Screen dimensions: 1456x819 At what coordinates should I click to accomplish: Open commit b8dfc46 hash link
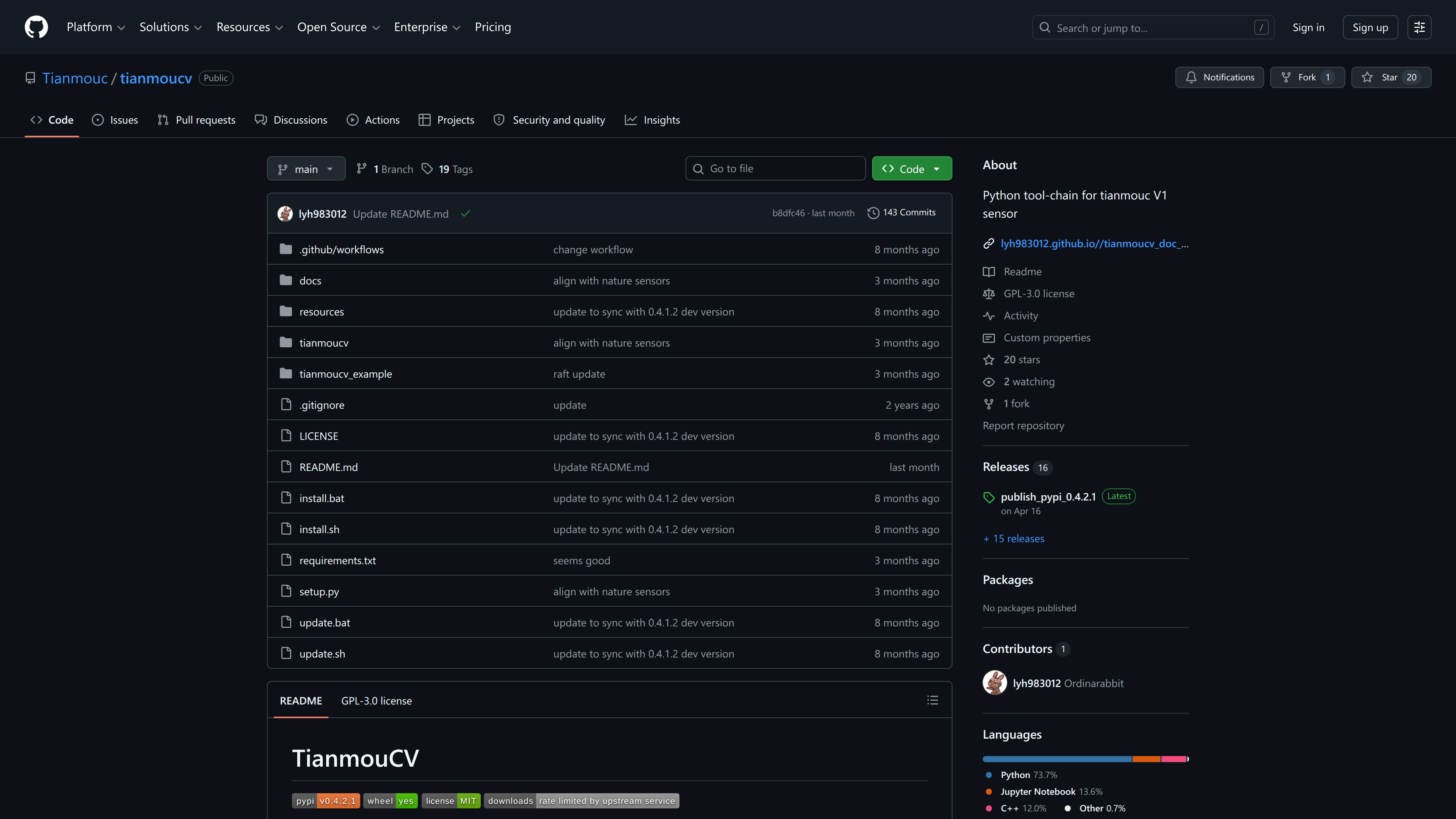click(x=789, y=213)
